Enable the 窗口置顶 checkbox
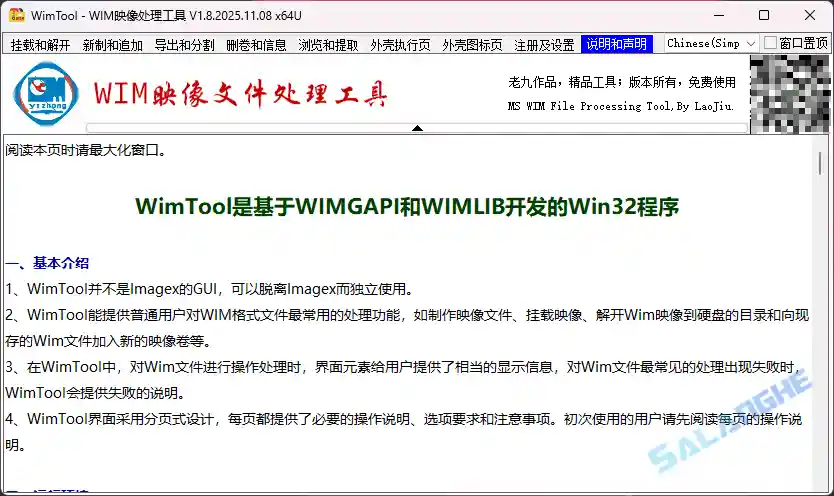The width and height of the screenshot is (834, 496). tap(770, 43)
